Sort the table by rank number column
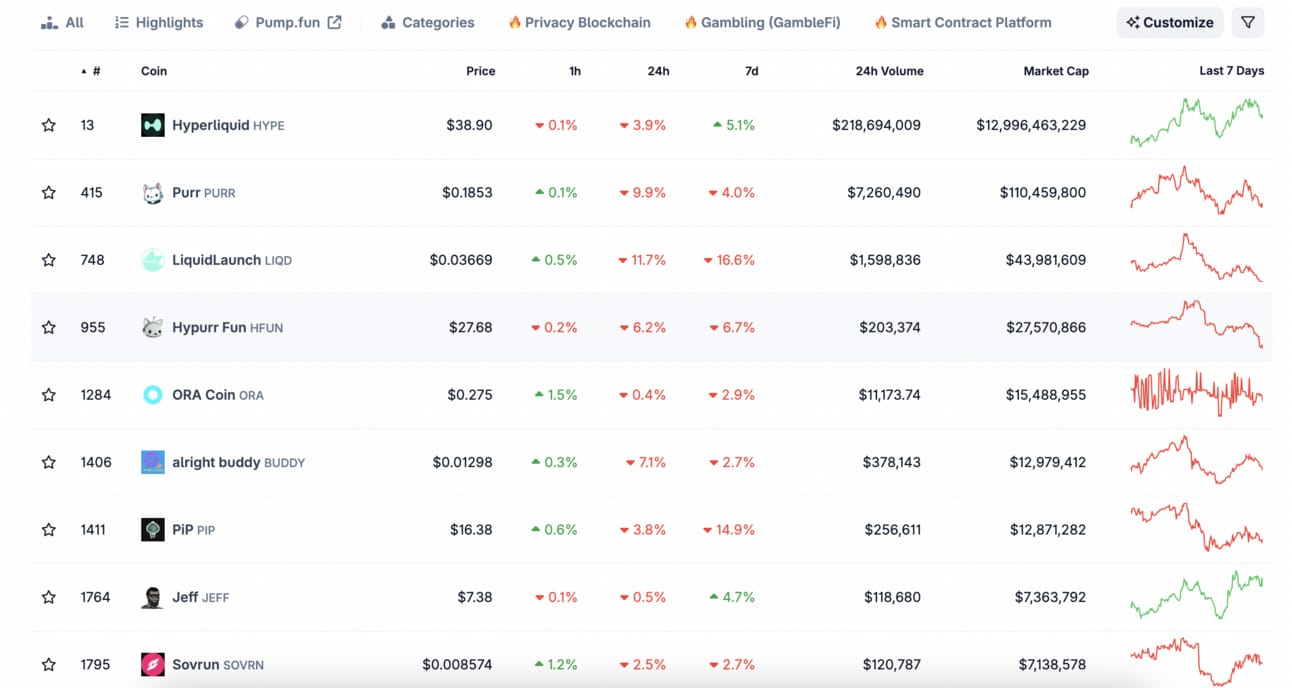 [95, 71]
